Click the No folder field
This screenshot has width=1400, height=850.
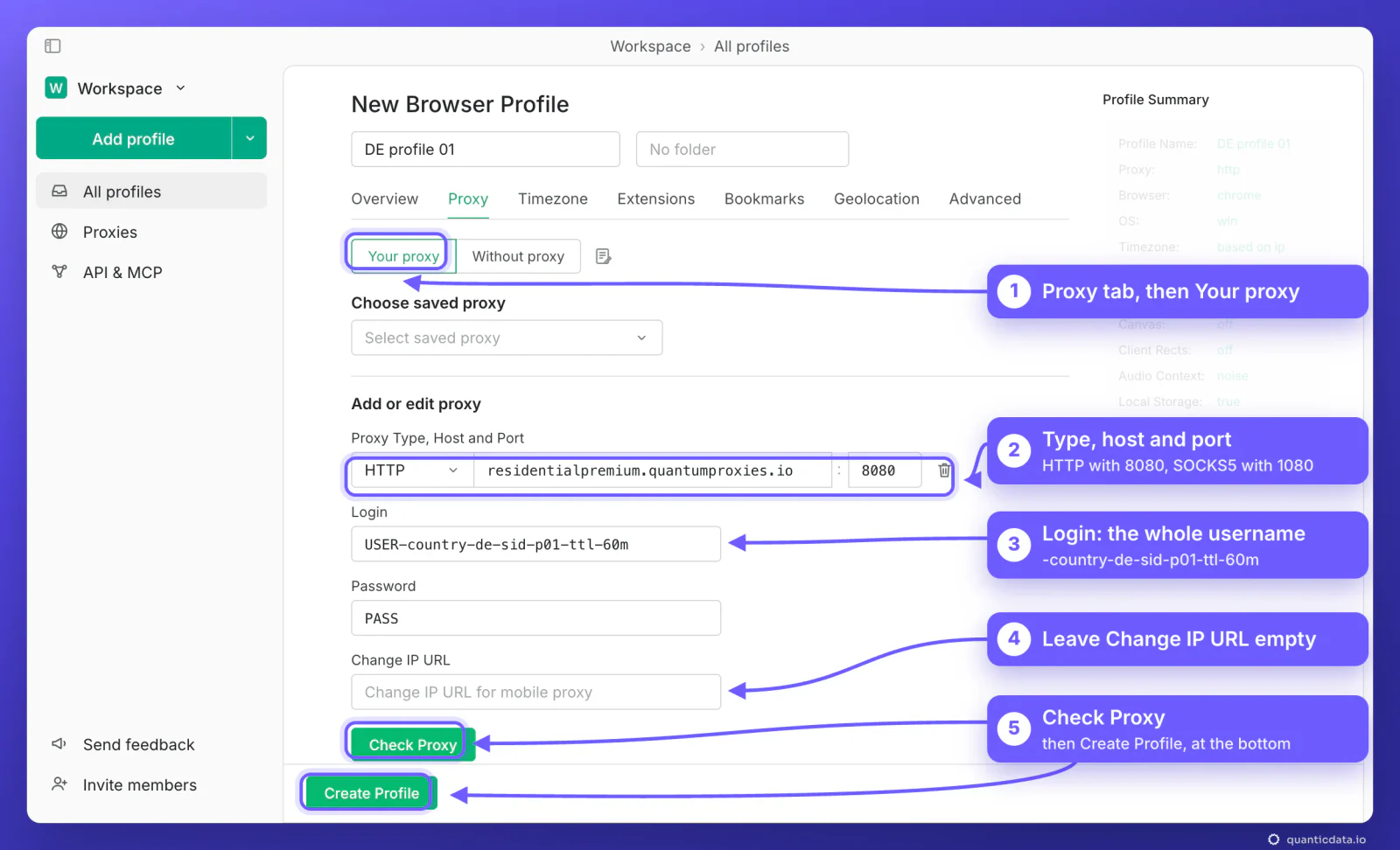[742, 150]
